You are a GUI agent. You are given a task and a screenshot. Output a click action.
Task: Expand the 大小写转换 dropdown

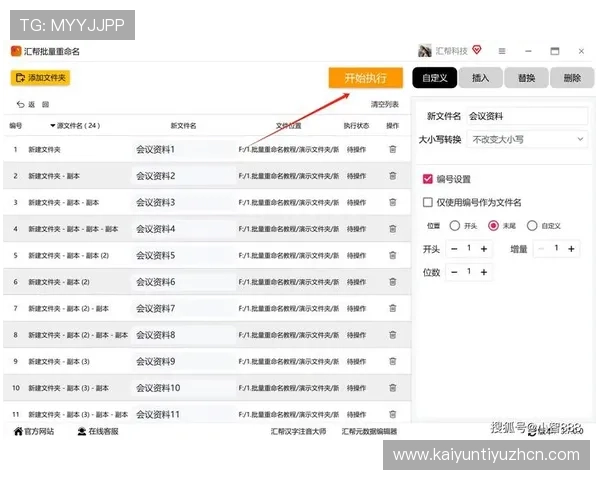tap(527, 140)
